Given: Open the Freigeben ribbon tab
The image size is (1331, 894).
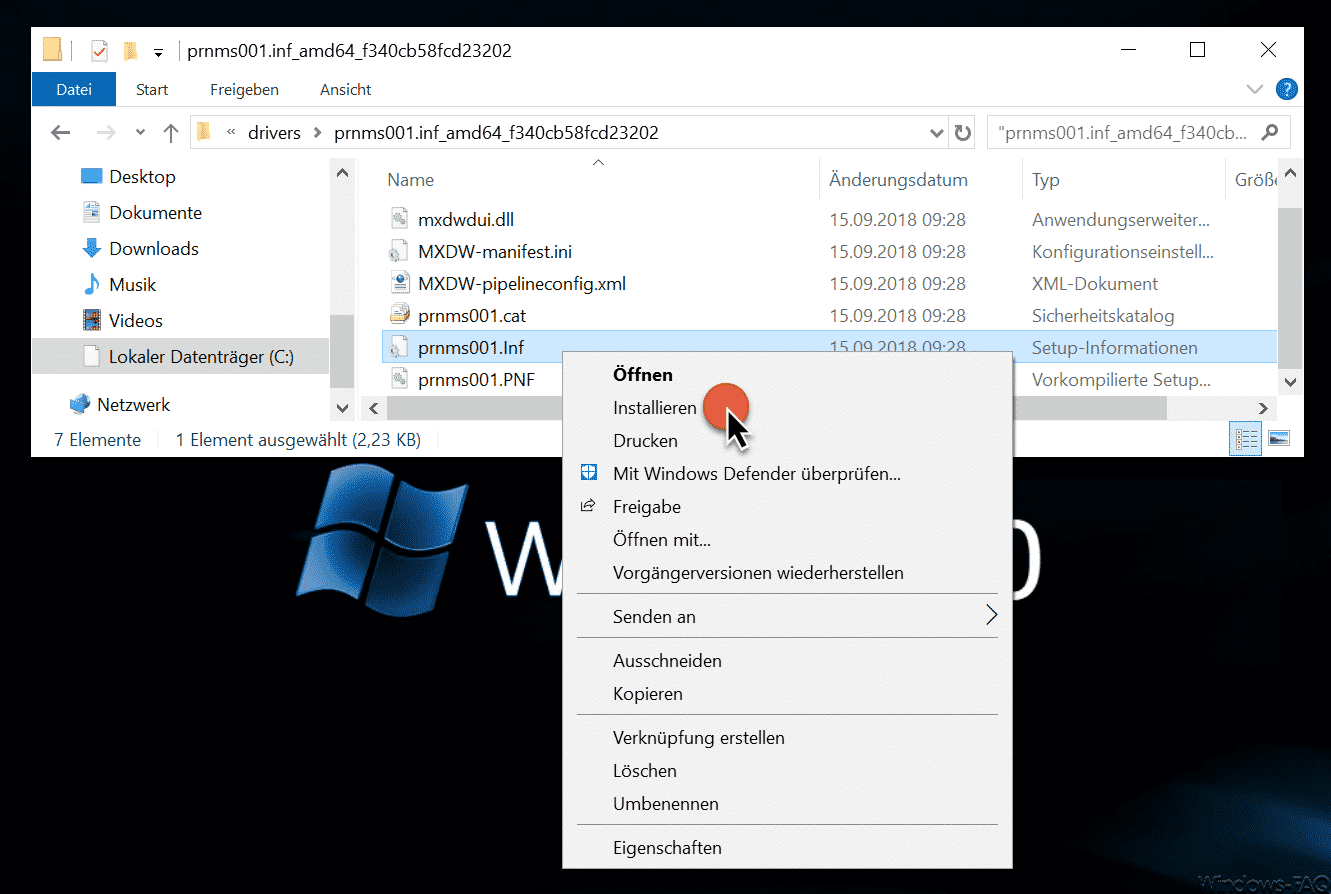Looking at the screenshot, I should 244,89.
